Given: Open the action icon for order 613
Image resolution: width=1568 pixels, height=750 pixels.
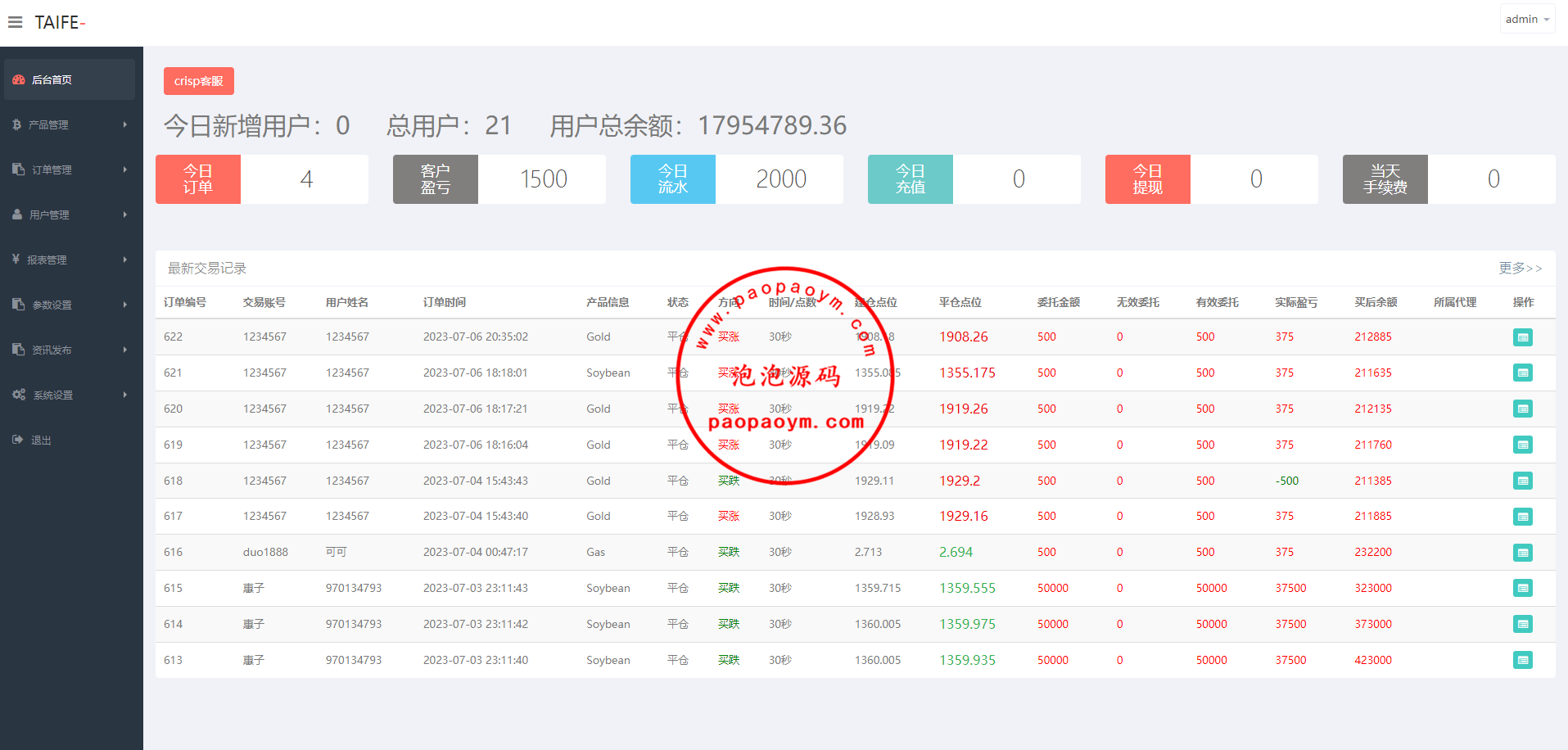Looking at the screenshot, I should 1522,660.
